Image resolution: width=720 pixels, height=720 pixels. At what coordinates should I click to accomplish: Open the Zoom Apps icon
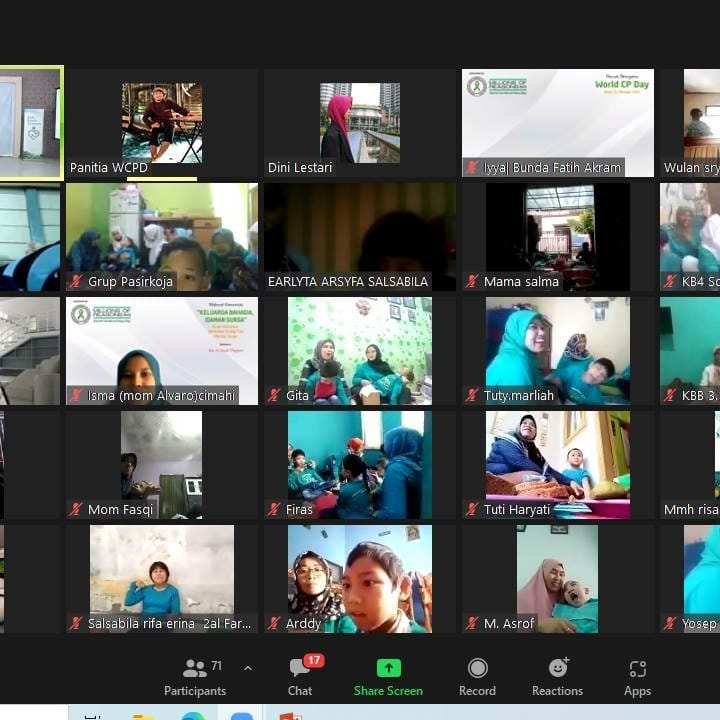[638, 669]
